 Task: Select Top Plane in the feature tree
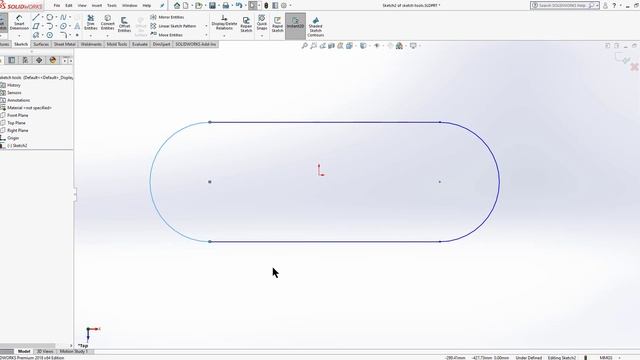click(x=16, y=123)
